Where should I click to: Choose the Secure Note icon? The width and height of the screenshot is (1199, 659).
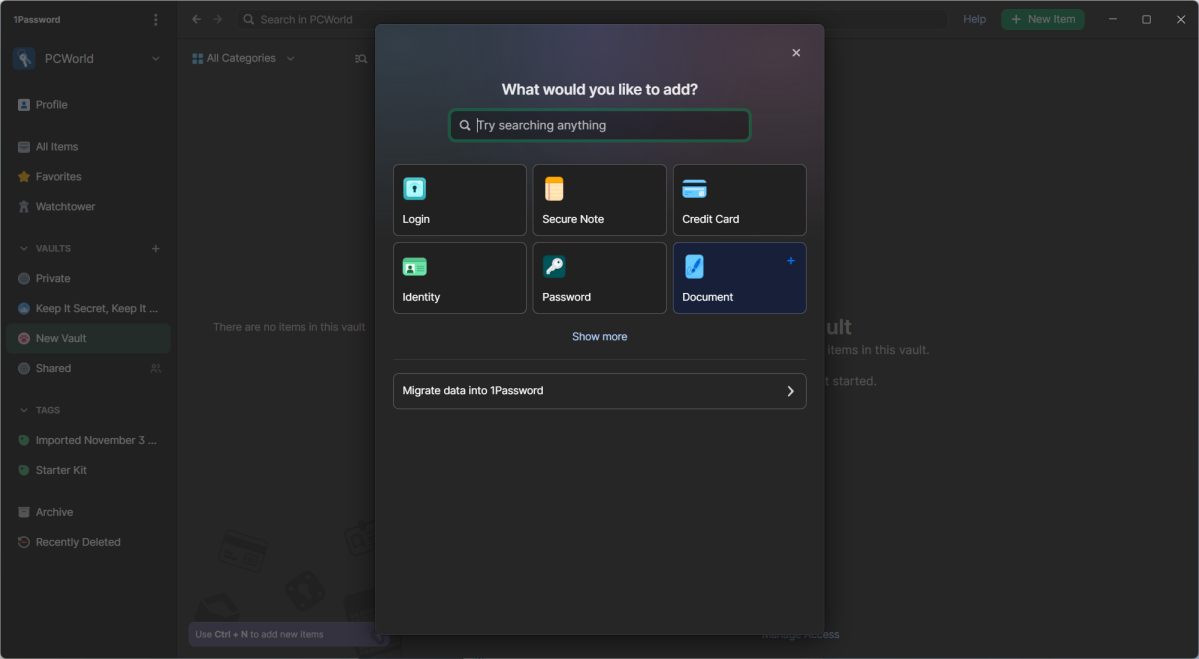[554, 188]
